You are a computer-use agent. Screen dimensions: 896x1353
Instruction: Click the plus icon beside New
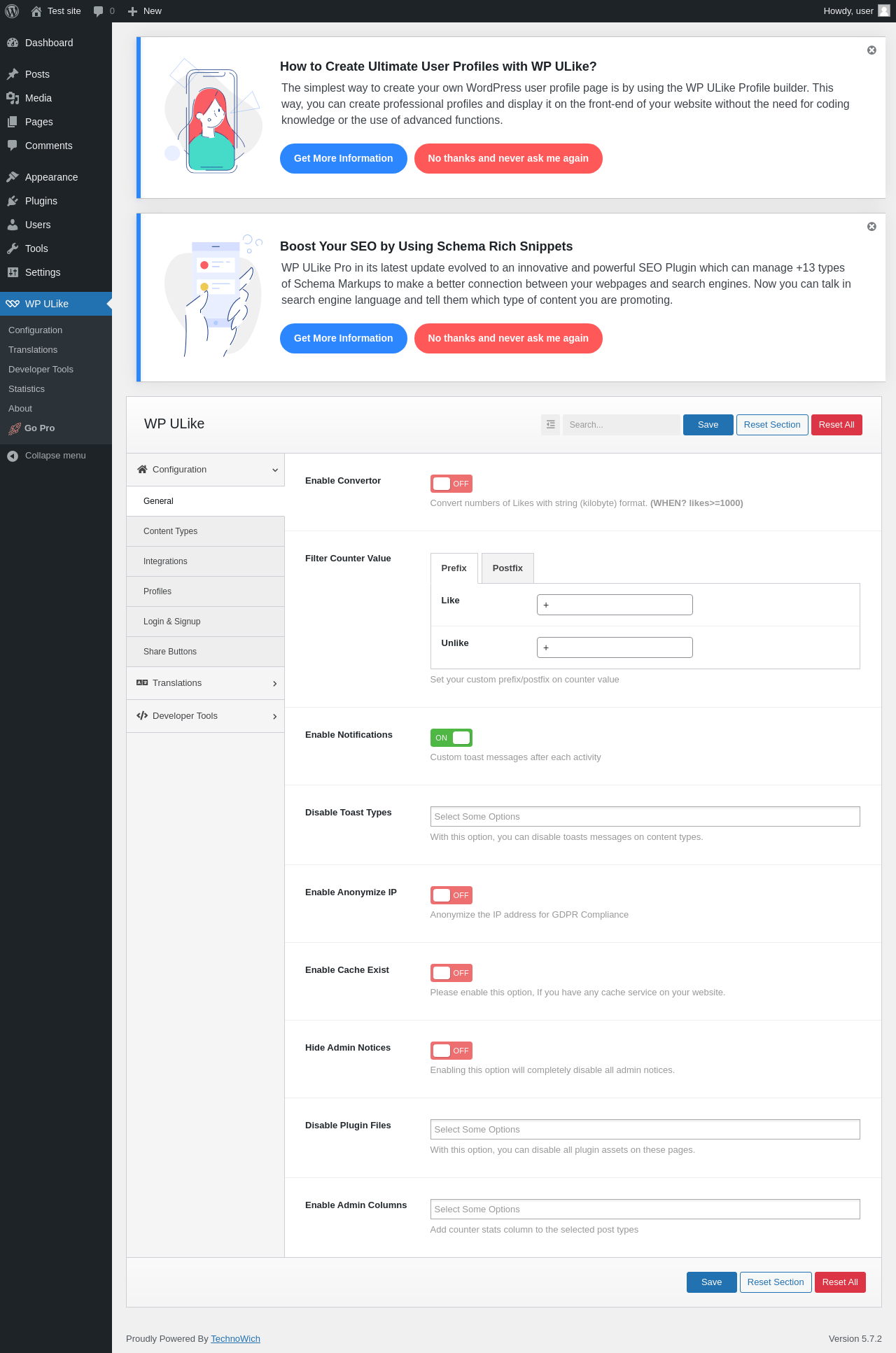(x=132, y=11)
